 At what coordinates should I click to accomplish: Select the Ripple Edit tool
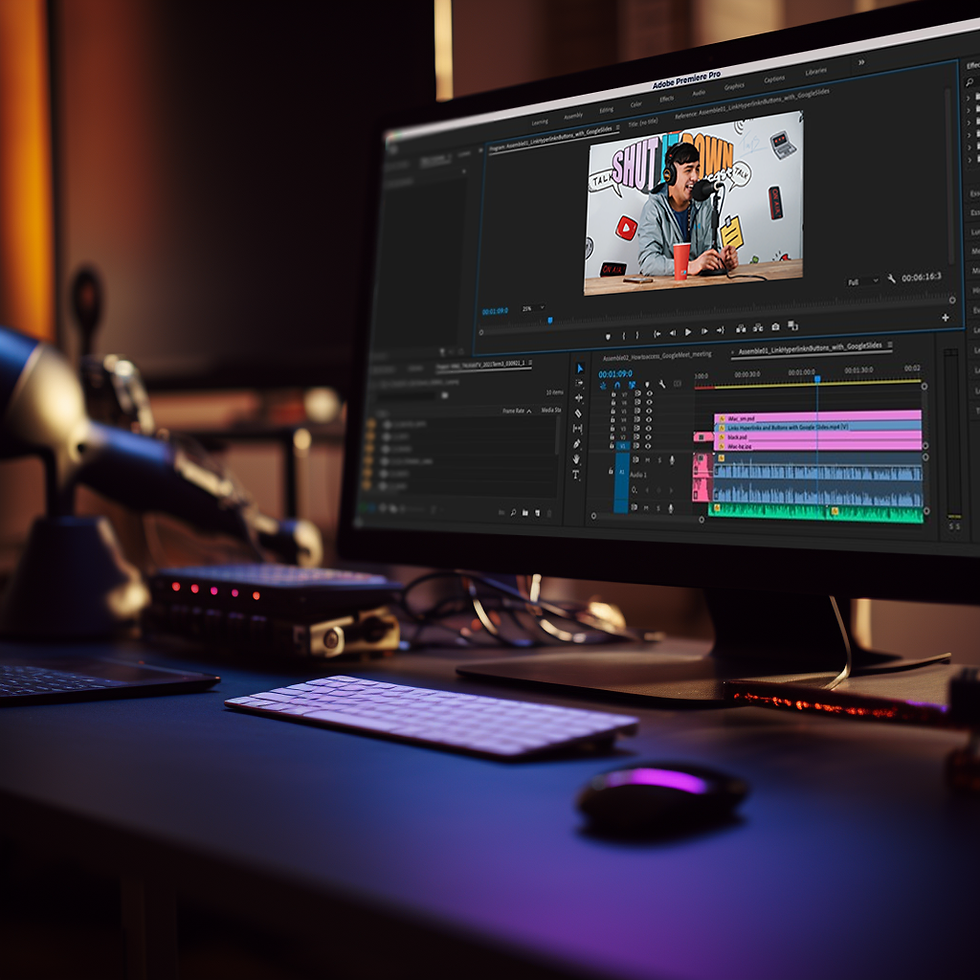point(579,398)
